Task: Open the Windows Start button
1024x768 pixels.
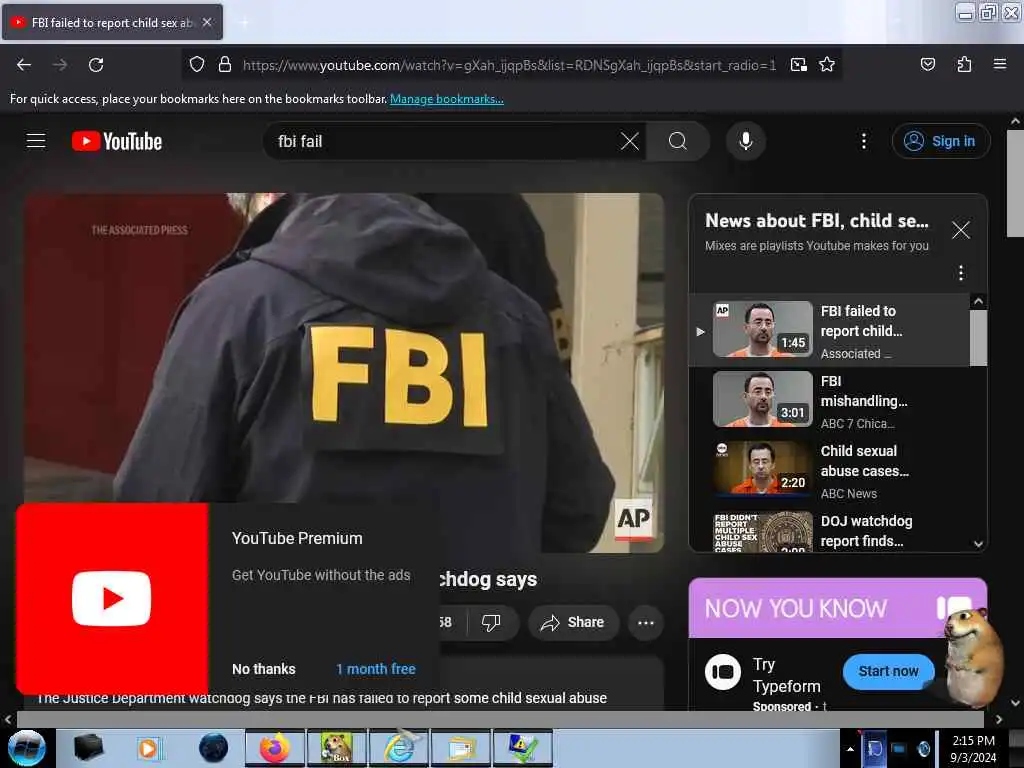Action: pyautogui.click(x=27, y=748)
